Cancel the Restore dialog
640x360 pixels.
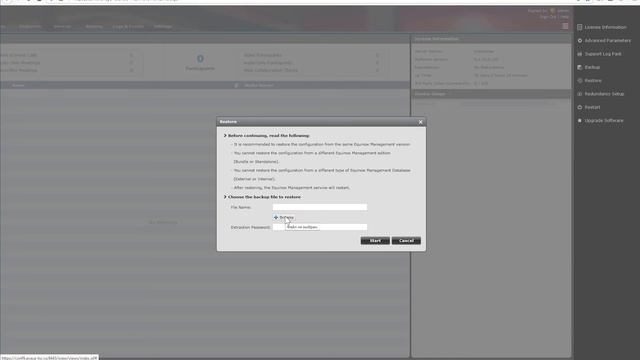click(406, 241)
